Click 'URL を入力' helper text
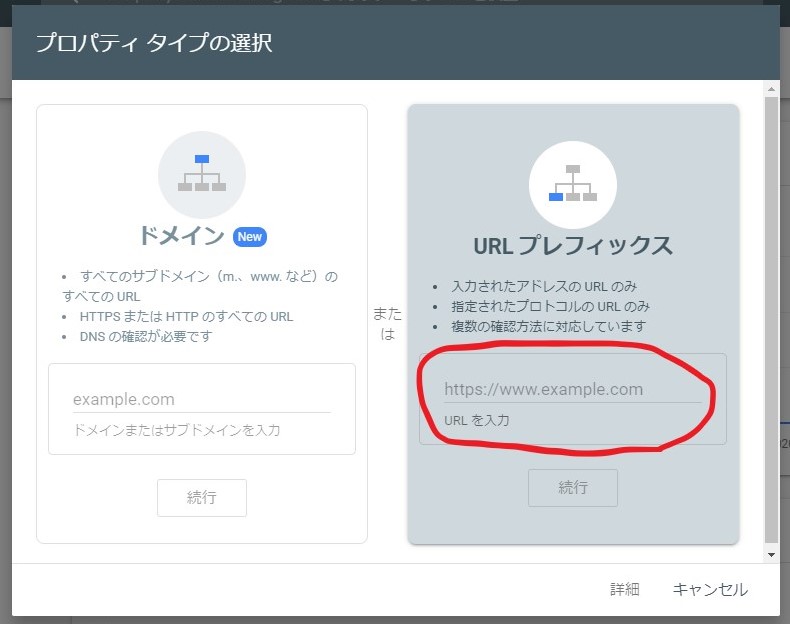 (477, 420)
